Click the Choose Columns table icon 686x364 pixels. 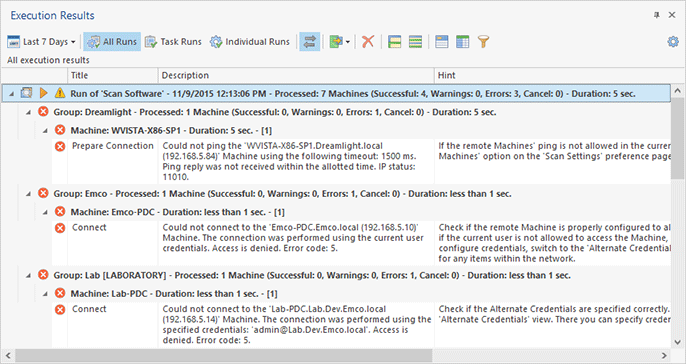[x=462, y=42]
